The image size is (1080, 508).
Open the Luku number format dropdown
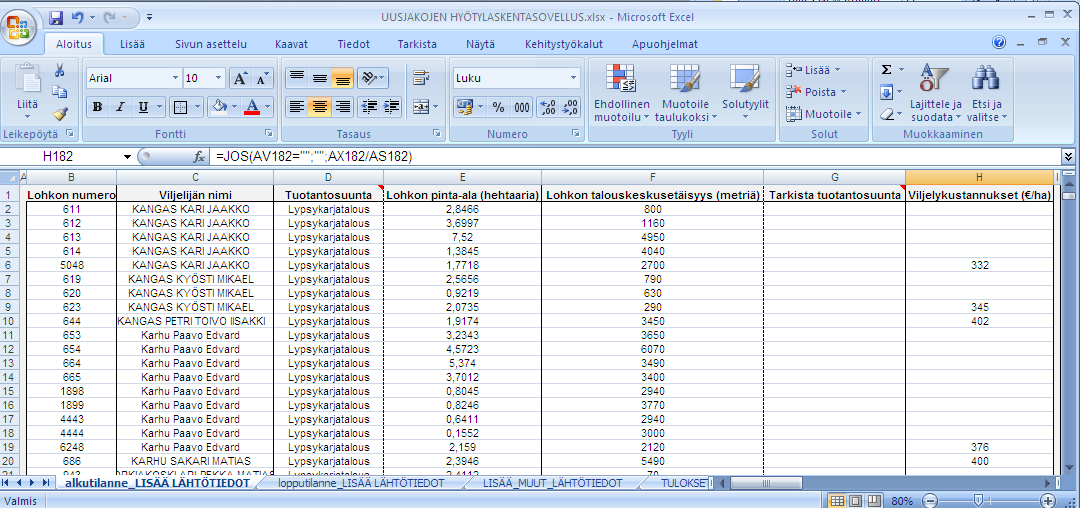click(573, 78)
